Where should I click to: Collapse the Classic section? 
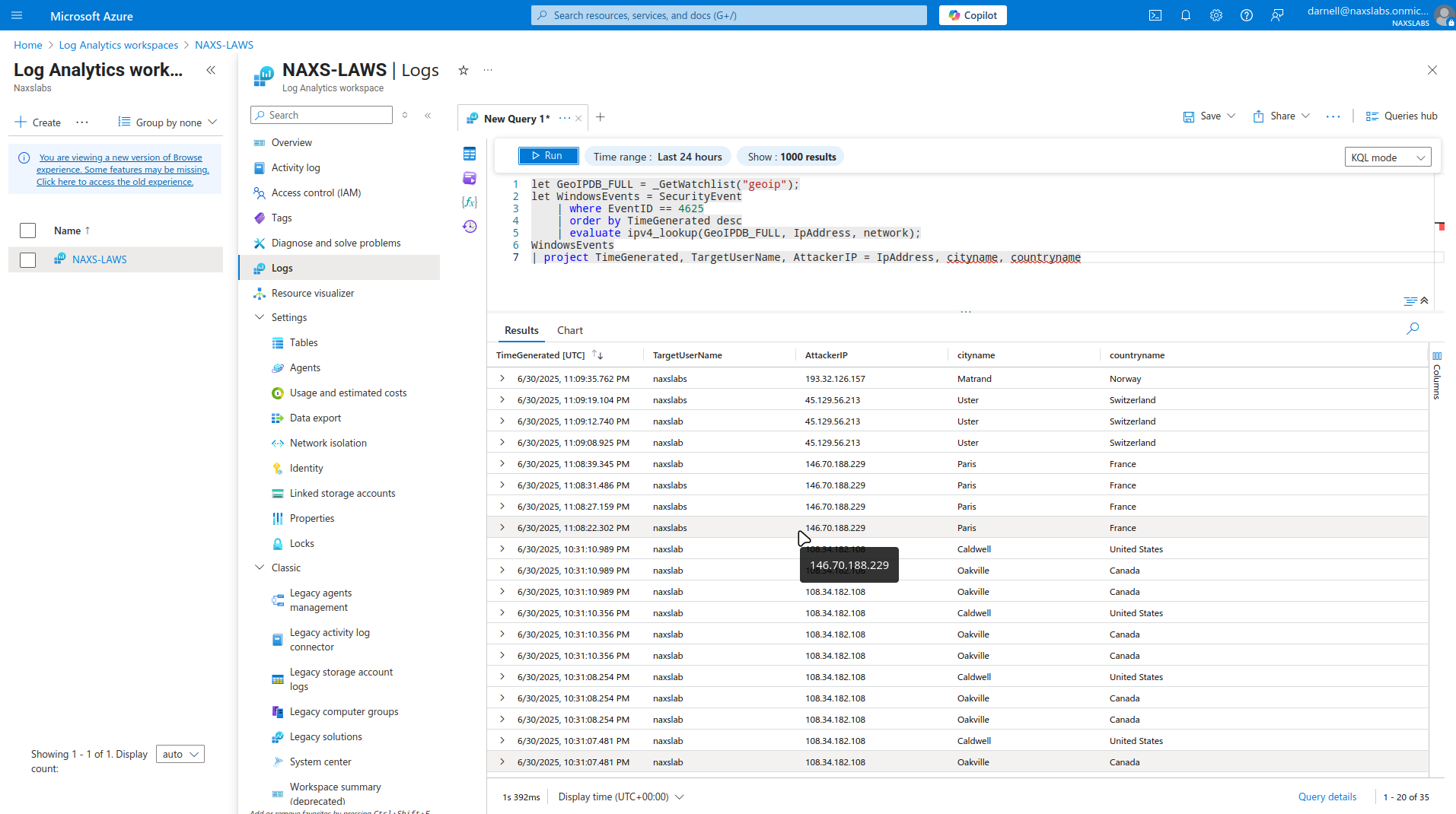tap(260, 568)
